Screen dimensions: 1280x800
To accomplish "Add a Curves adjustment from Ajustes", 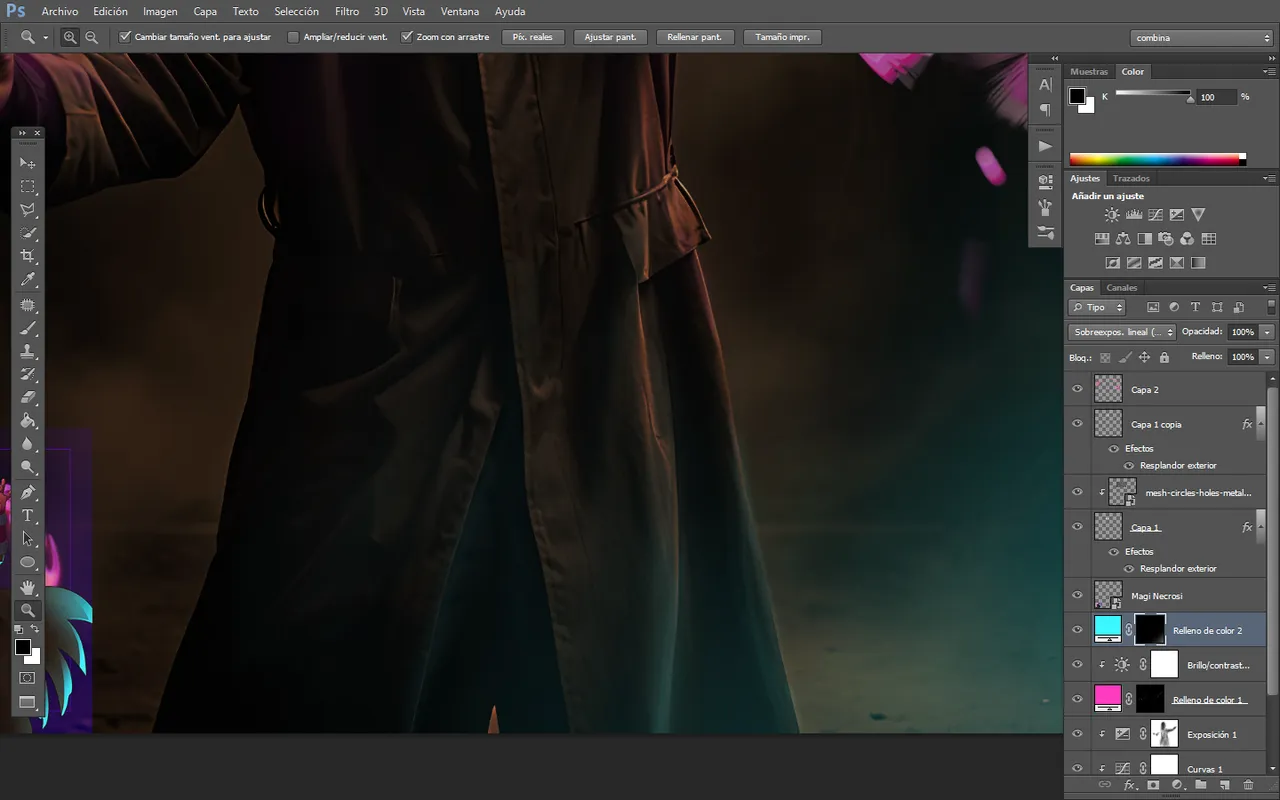I will pyautogui.click(x=1155, y=215).
